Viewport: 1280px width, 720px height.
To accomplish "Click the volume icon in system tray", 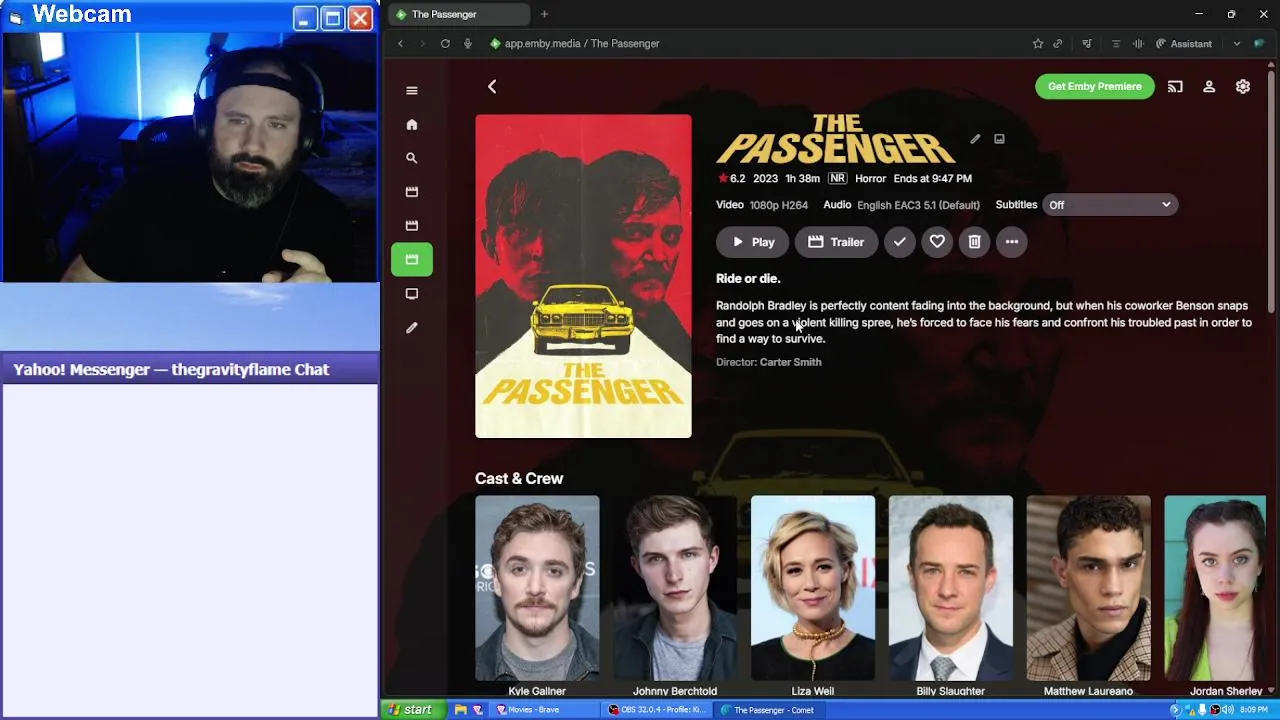I will click(x=1227, y=710).
